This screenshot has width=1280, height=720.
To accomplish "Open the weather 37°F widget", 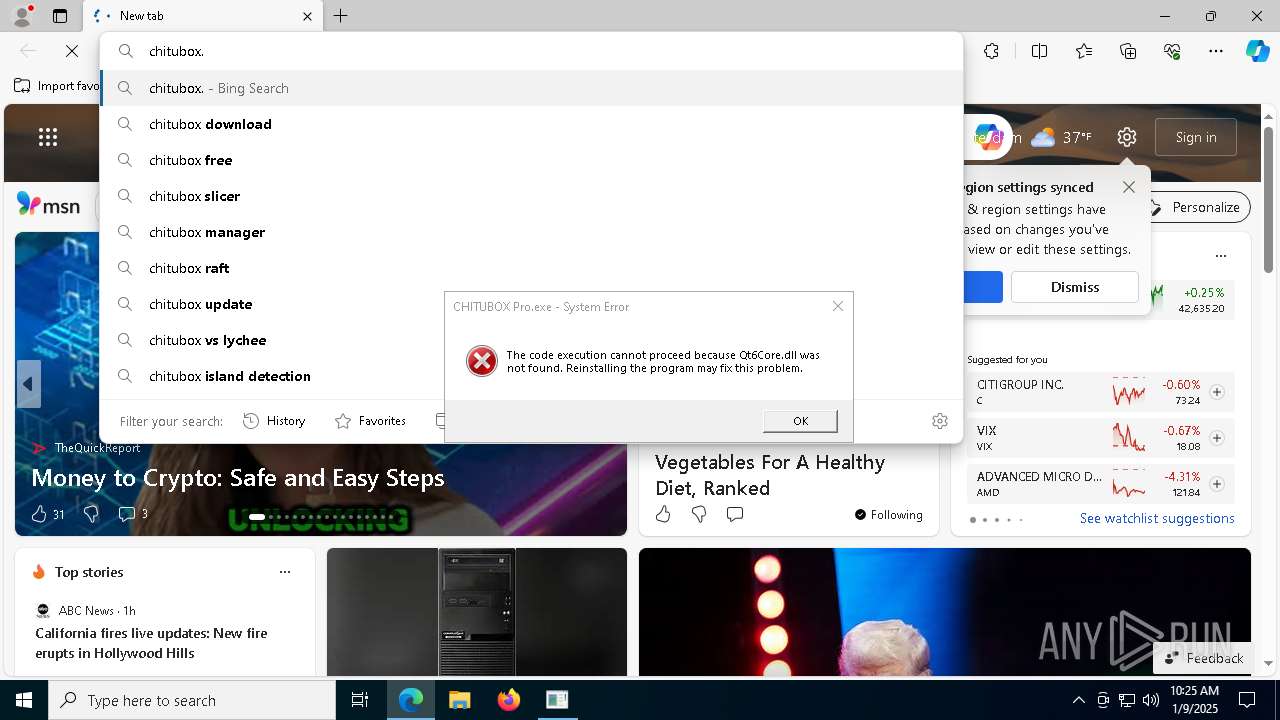I will (1062, 137).
